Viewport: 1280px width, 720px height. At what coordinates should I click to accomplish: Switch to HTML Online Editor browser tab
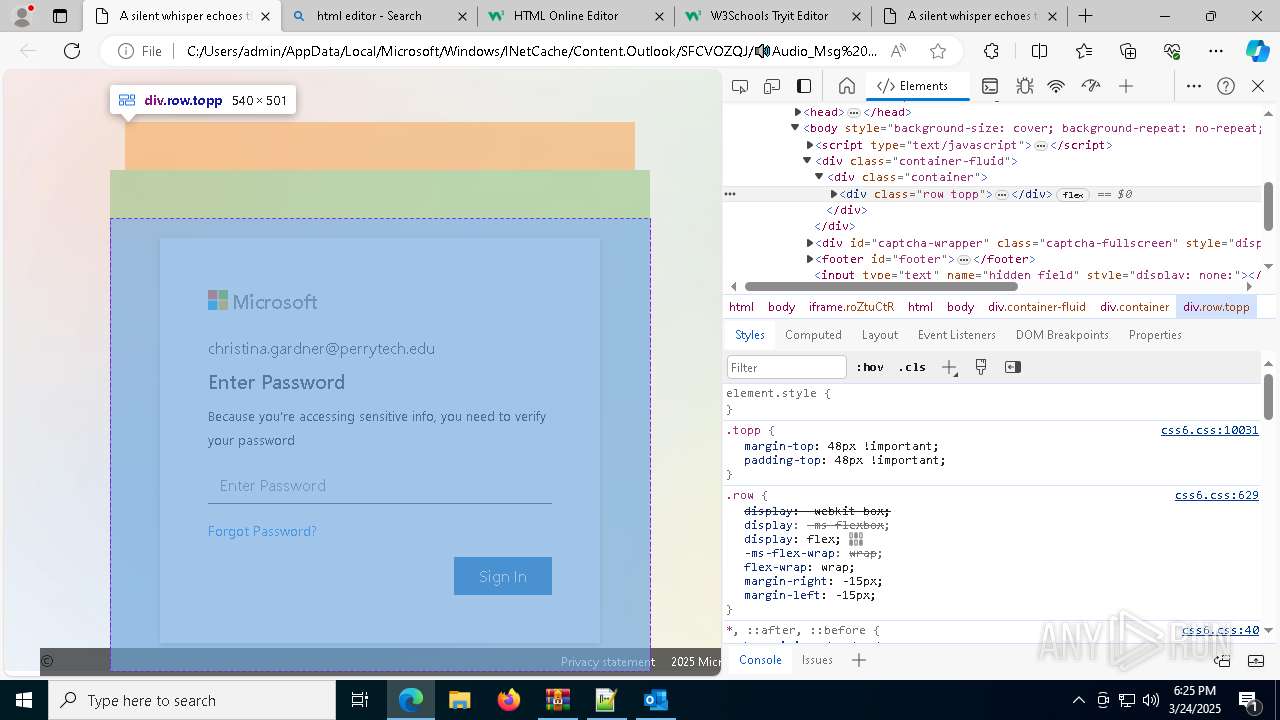pyautogui.click(x=576, y=16)
